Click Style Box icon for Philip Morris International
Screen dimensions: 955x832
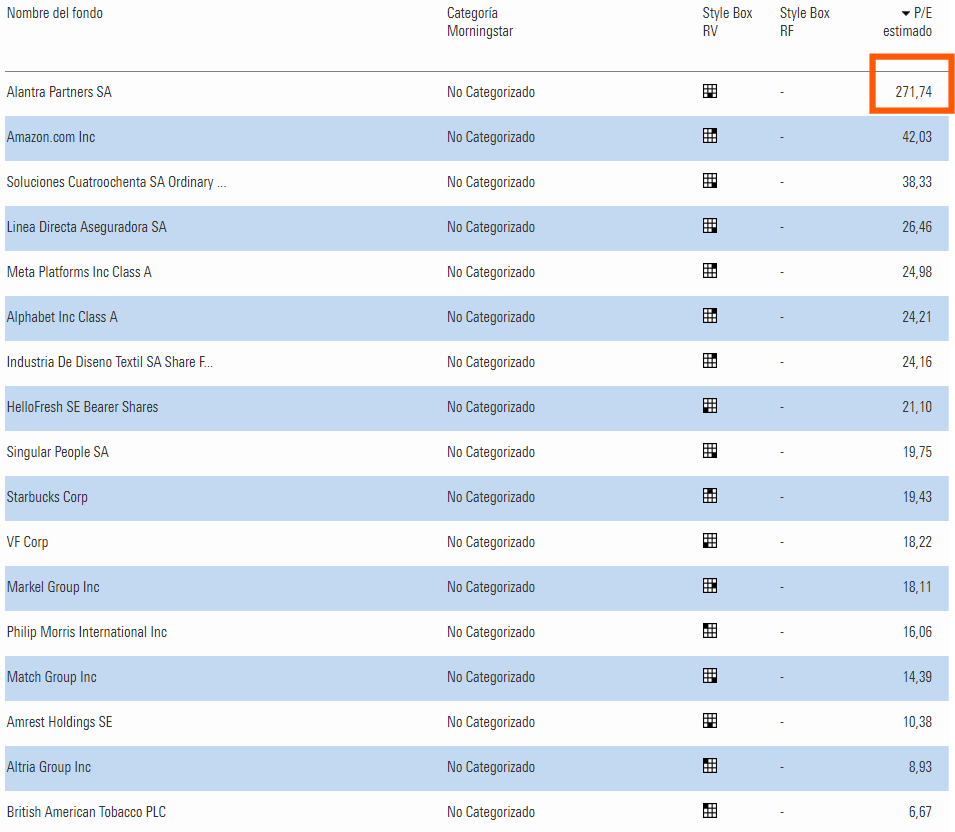click(710, 632)
